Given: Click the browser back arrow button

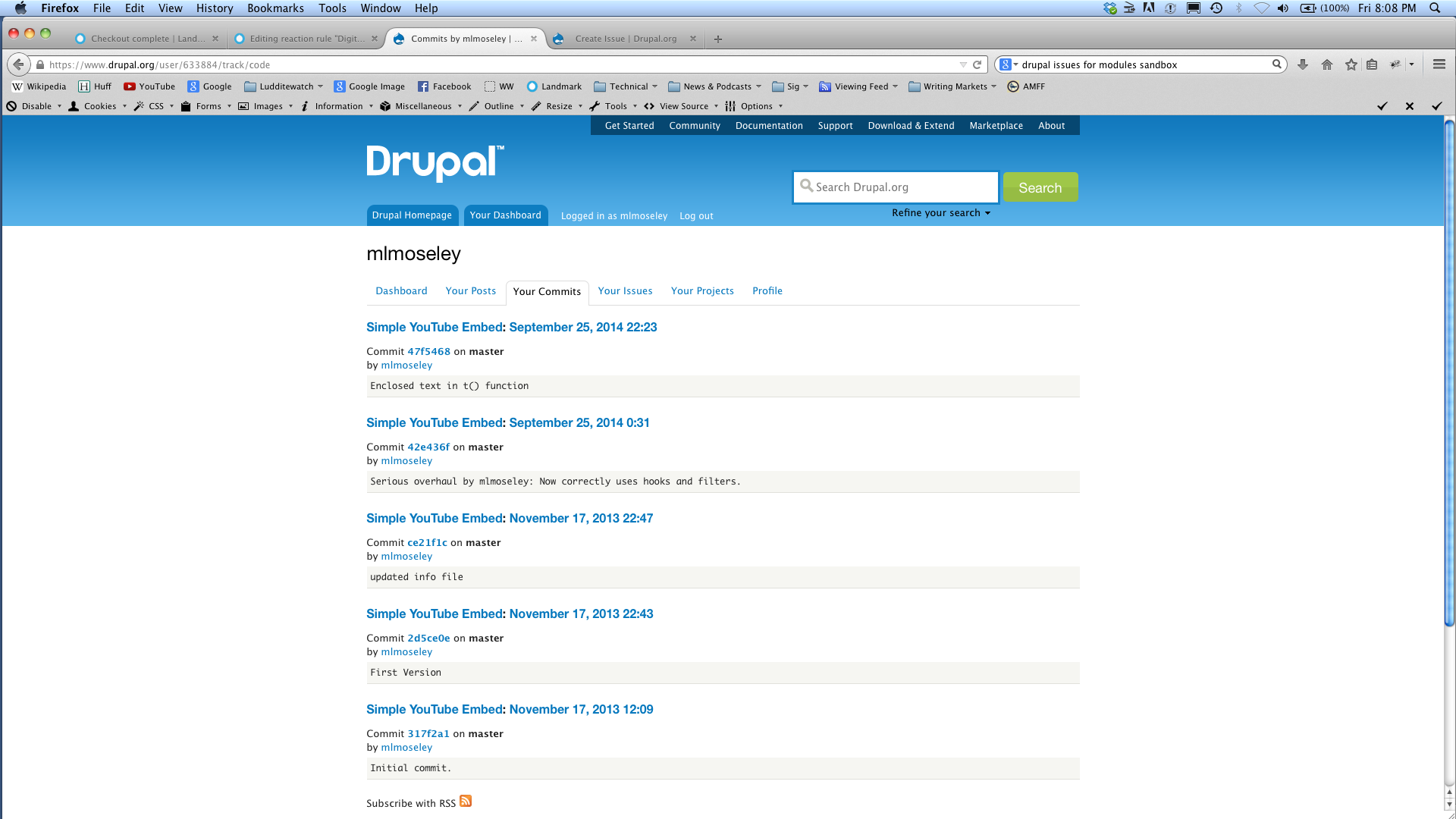Looking at the screenshot, I should (19, 64).
